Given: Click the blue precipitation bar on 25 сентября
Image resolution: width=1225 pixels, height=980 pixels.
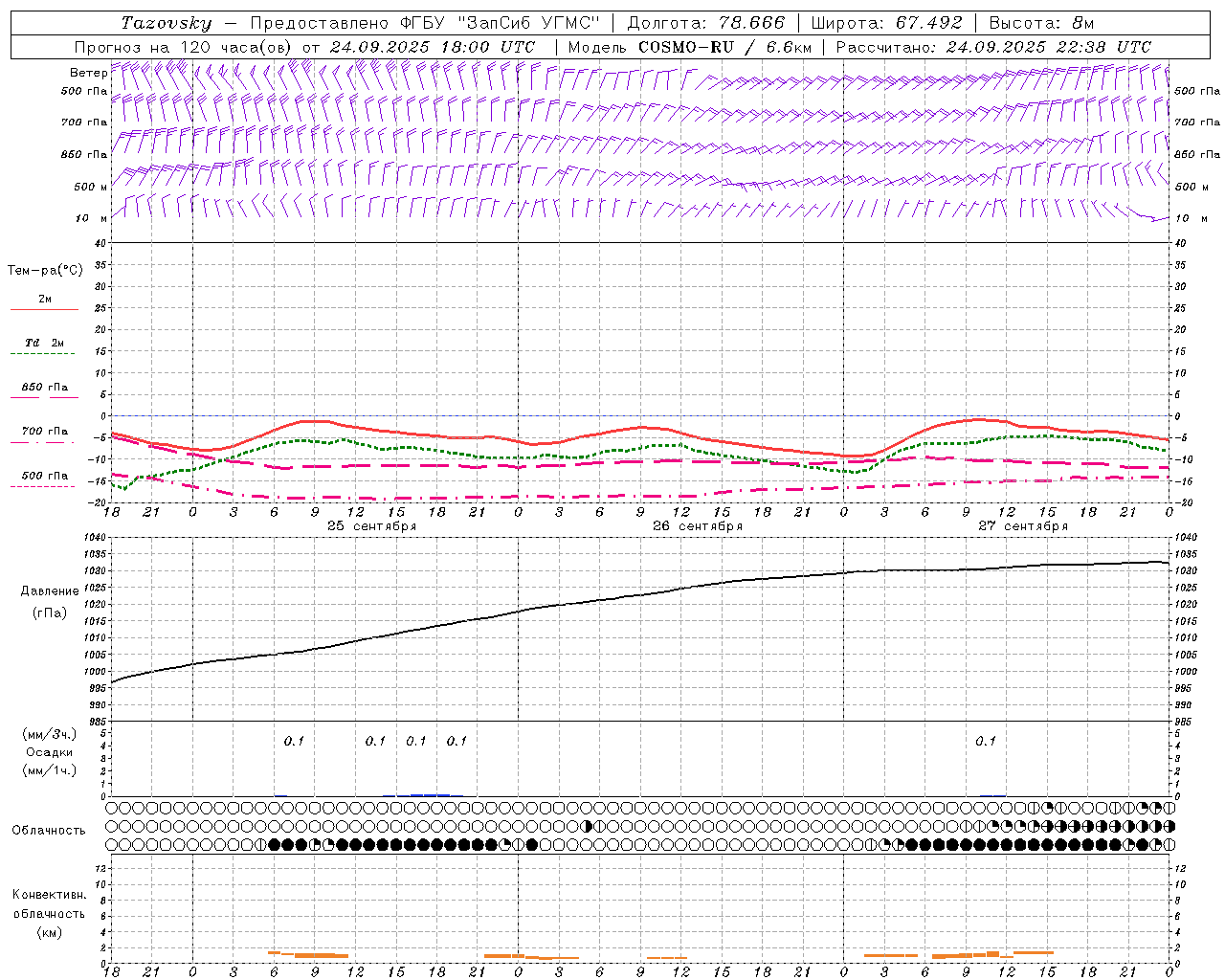Looking at the screenshot, I should pyautogui.click(x=430, y=794).
